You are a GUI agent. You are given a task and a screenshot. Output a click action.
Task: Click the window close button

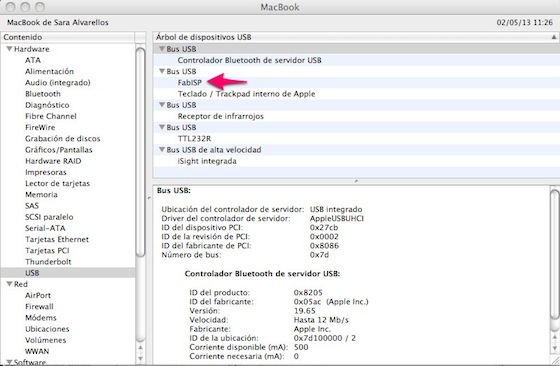click(x=11, y=7)
